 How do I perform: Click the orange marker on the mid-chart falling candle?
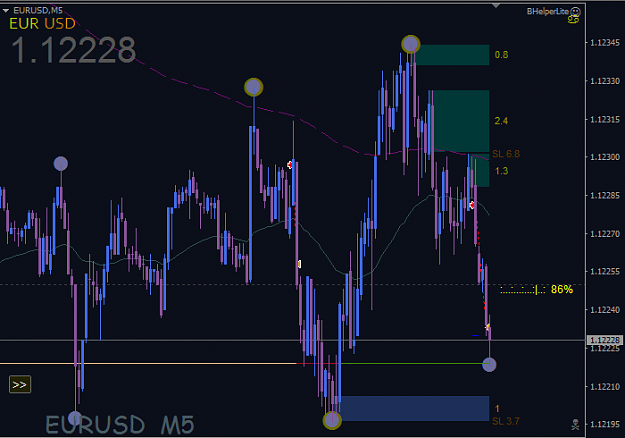click(x=299, y=264)
